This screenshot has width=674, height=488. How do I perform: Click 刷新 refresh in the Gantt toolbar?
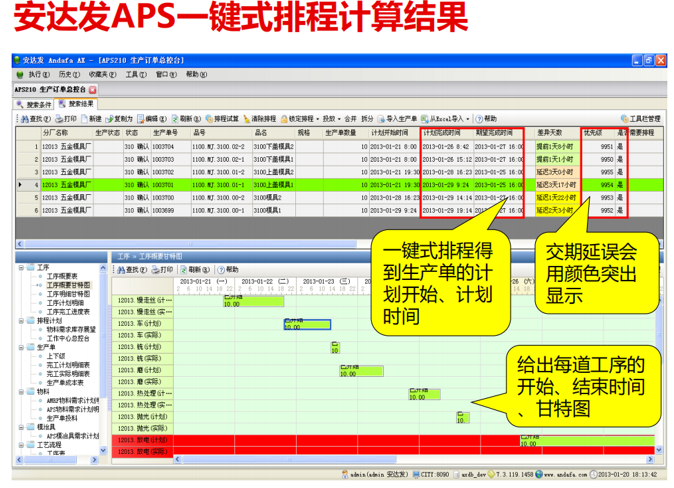coord(195,270)
